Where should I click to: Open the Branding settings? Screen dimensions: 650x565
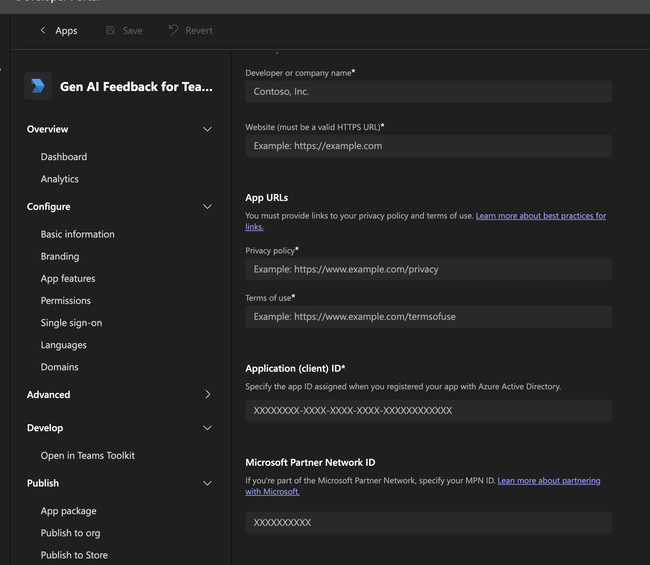(60, 257)
